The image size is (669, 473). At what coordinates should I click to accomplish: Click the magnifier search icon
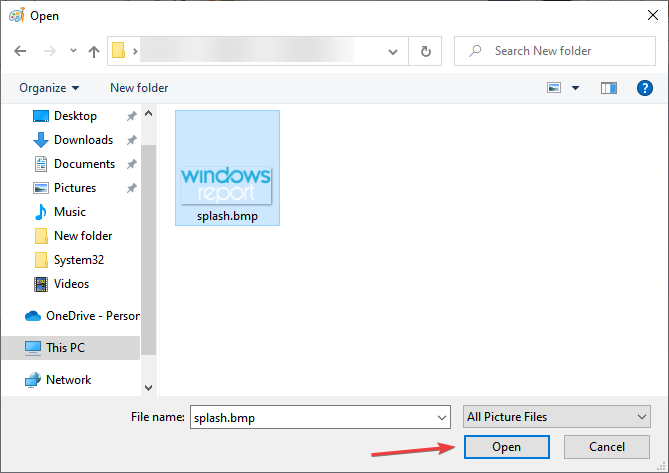click(475, 51)
